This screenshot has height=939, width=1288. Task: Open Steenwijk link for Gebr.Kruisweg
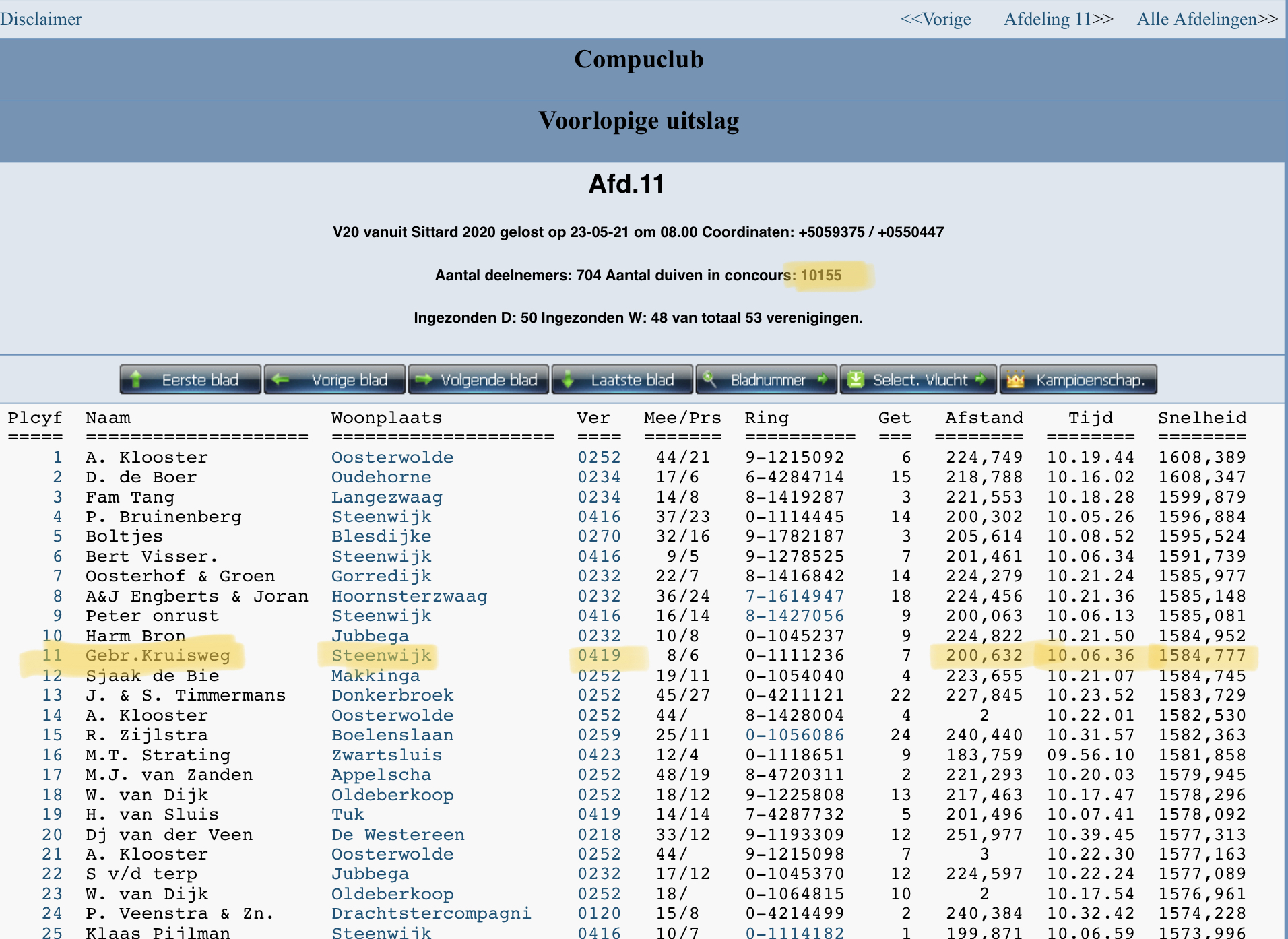point(381,655)
